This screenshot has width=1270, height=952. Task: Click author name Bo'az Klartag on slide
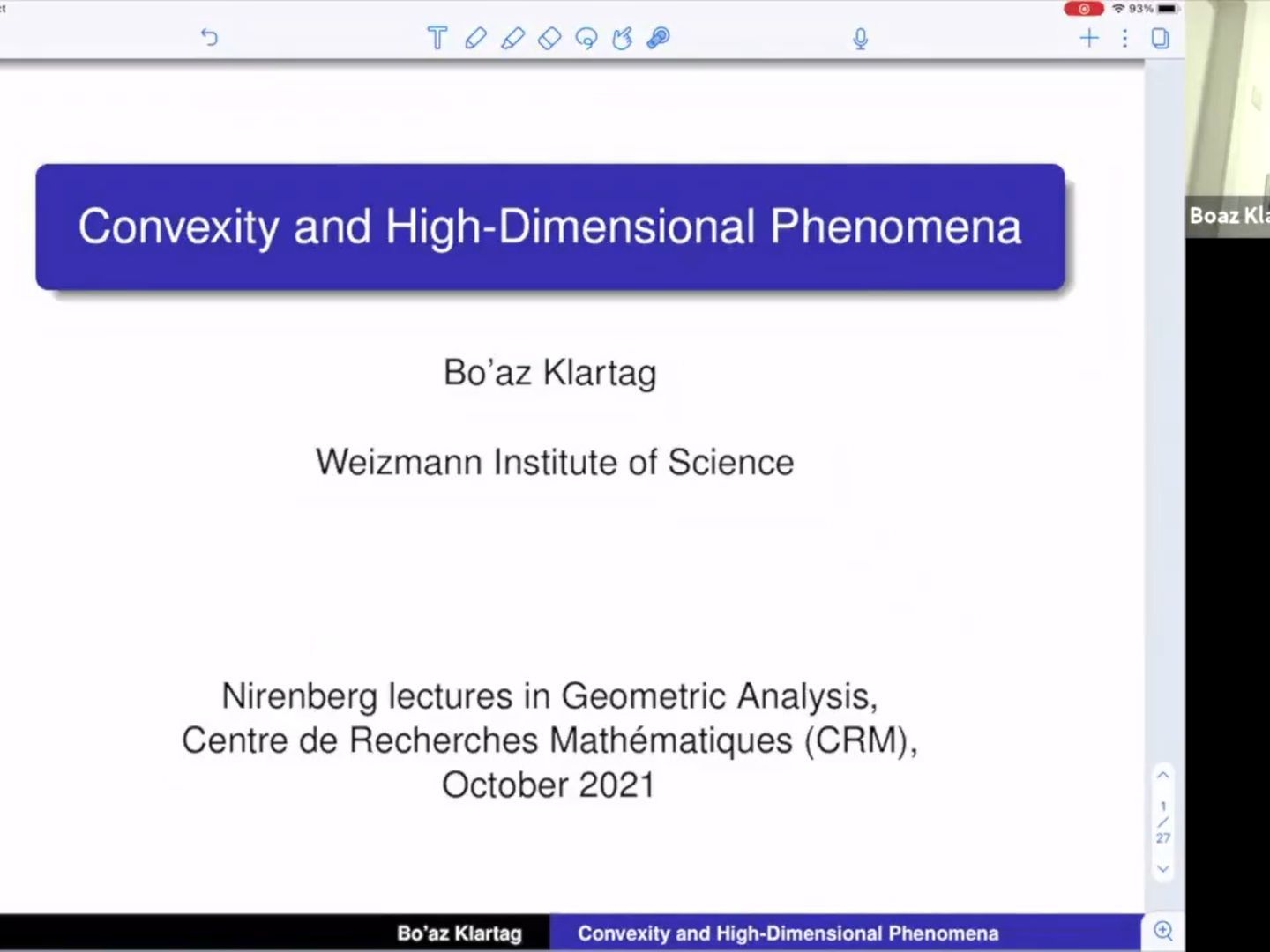(550, 373)
